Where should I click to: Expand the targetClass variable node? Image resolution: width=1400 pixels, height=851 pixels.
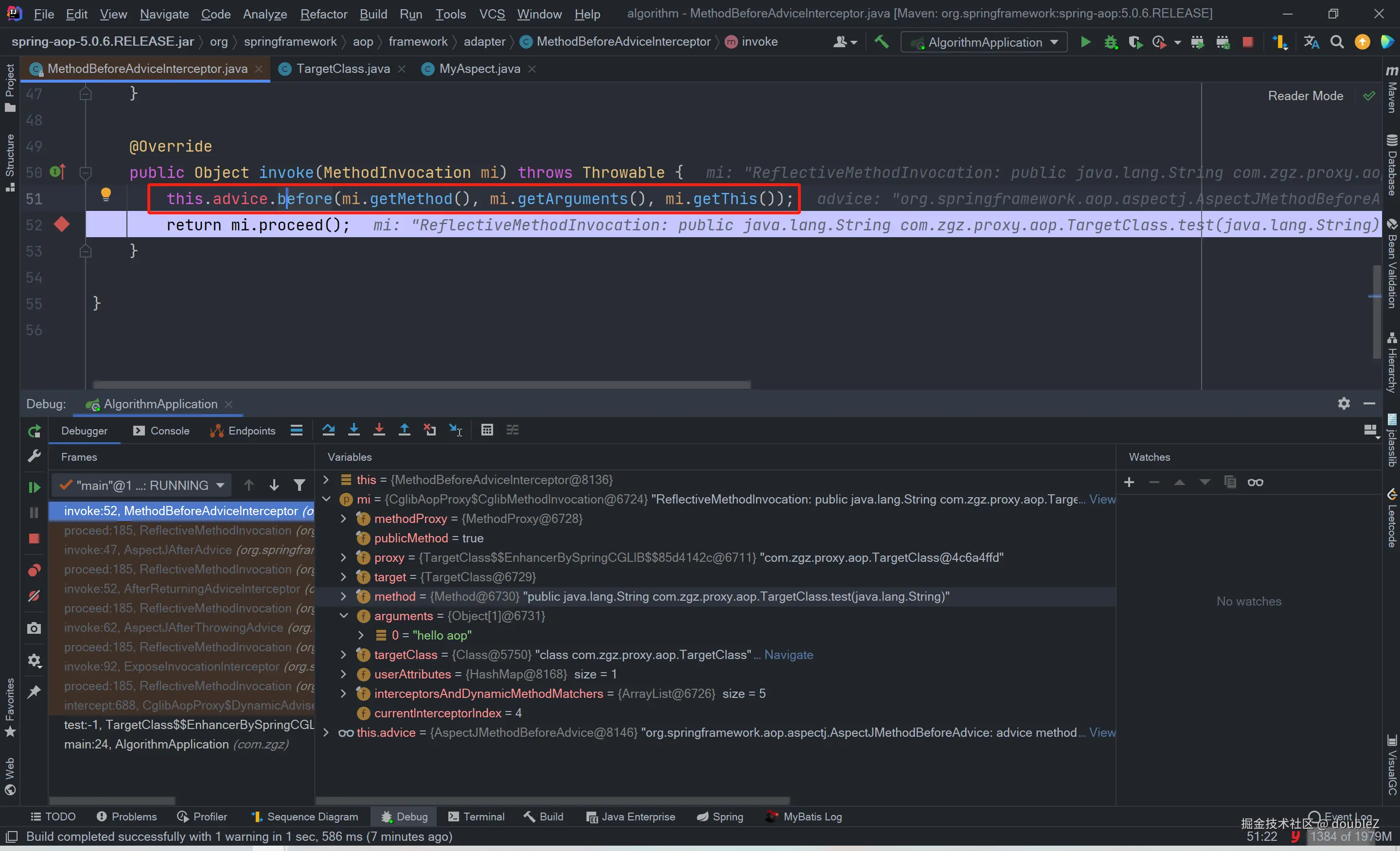344,655
